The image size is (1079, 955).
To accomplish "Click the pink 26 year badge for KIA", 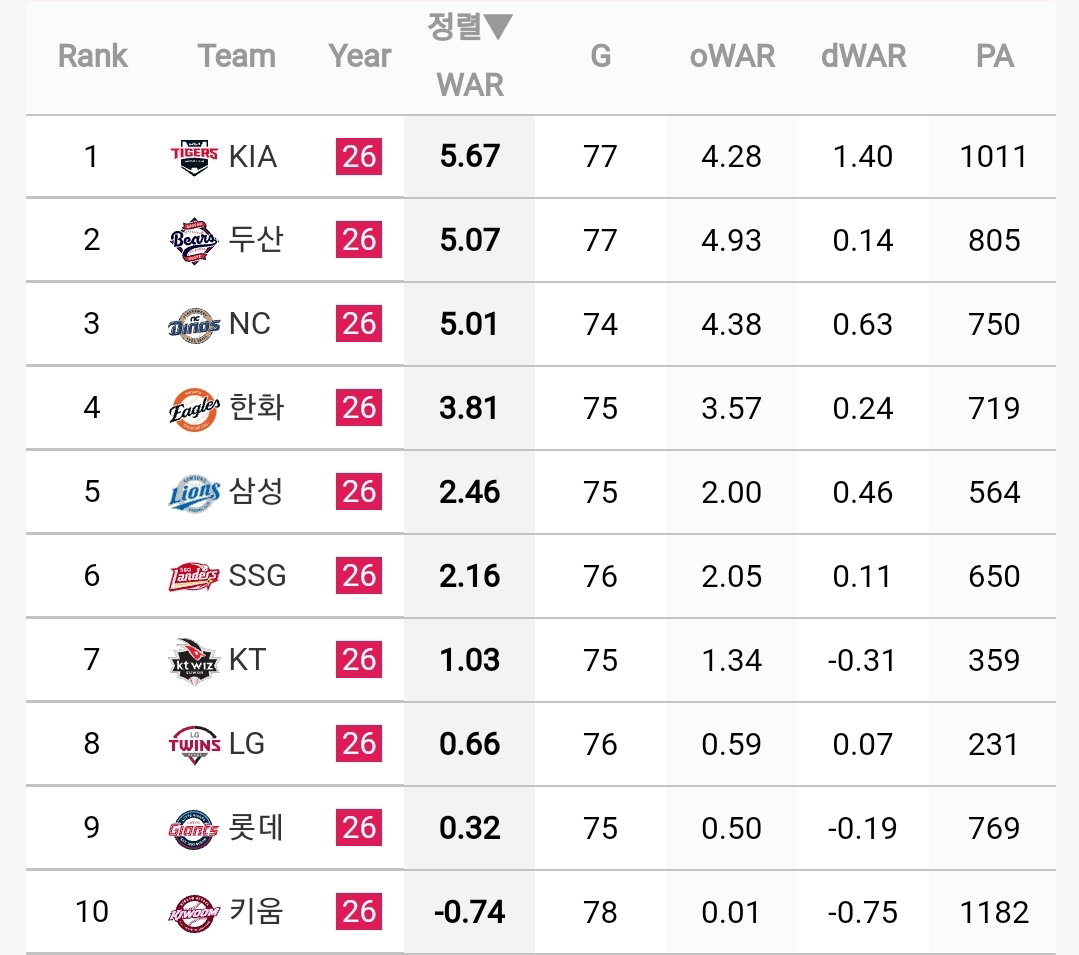I will click(x=359, y=157).
